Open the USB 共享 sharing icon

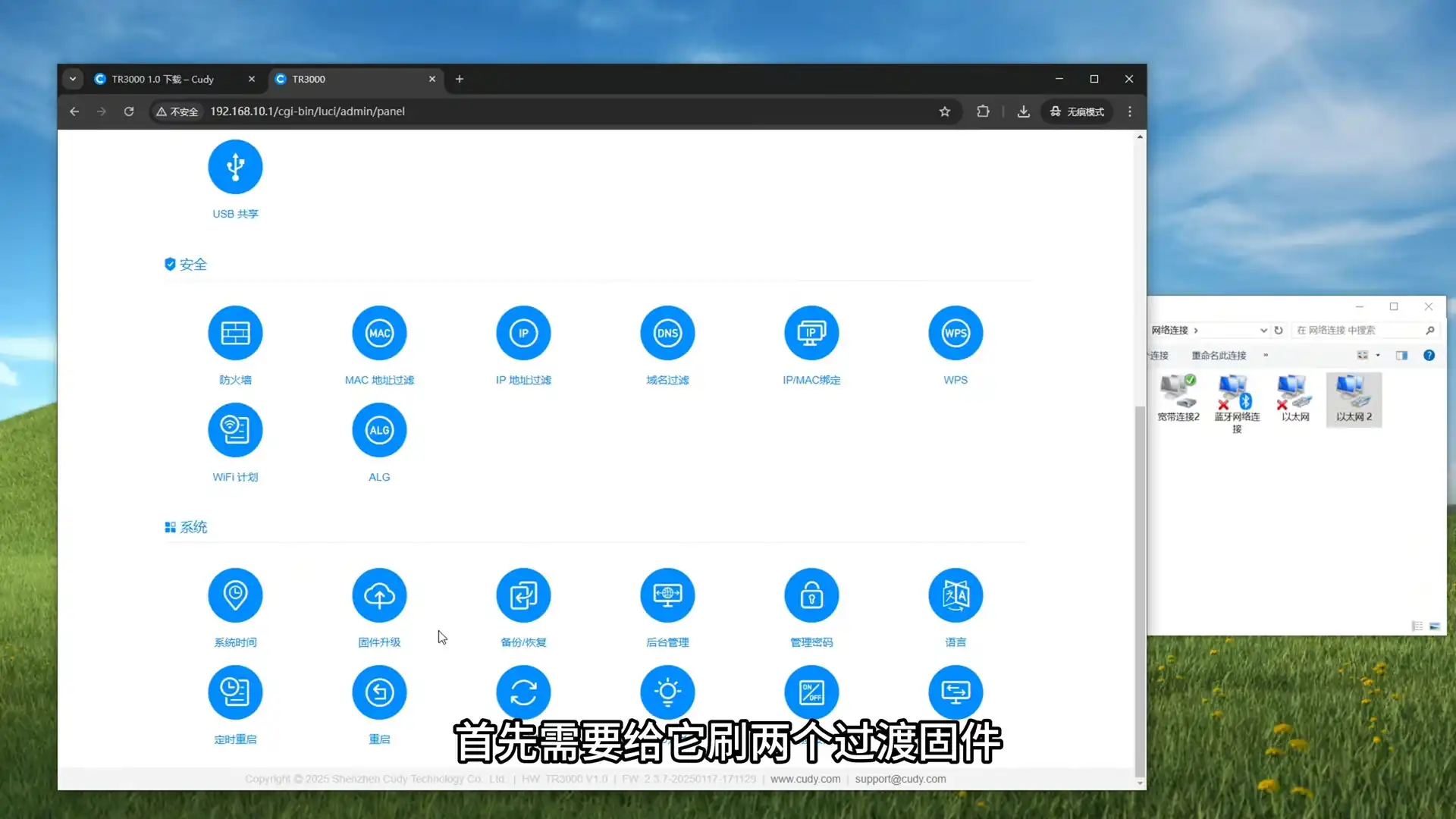235,167
